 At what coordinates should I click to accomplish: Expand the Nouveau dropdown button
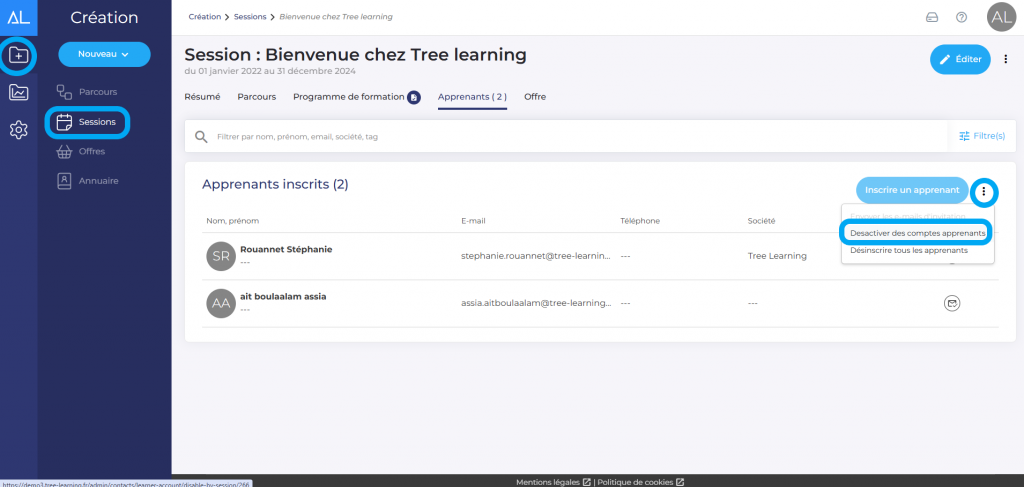coord(104,54)
